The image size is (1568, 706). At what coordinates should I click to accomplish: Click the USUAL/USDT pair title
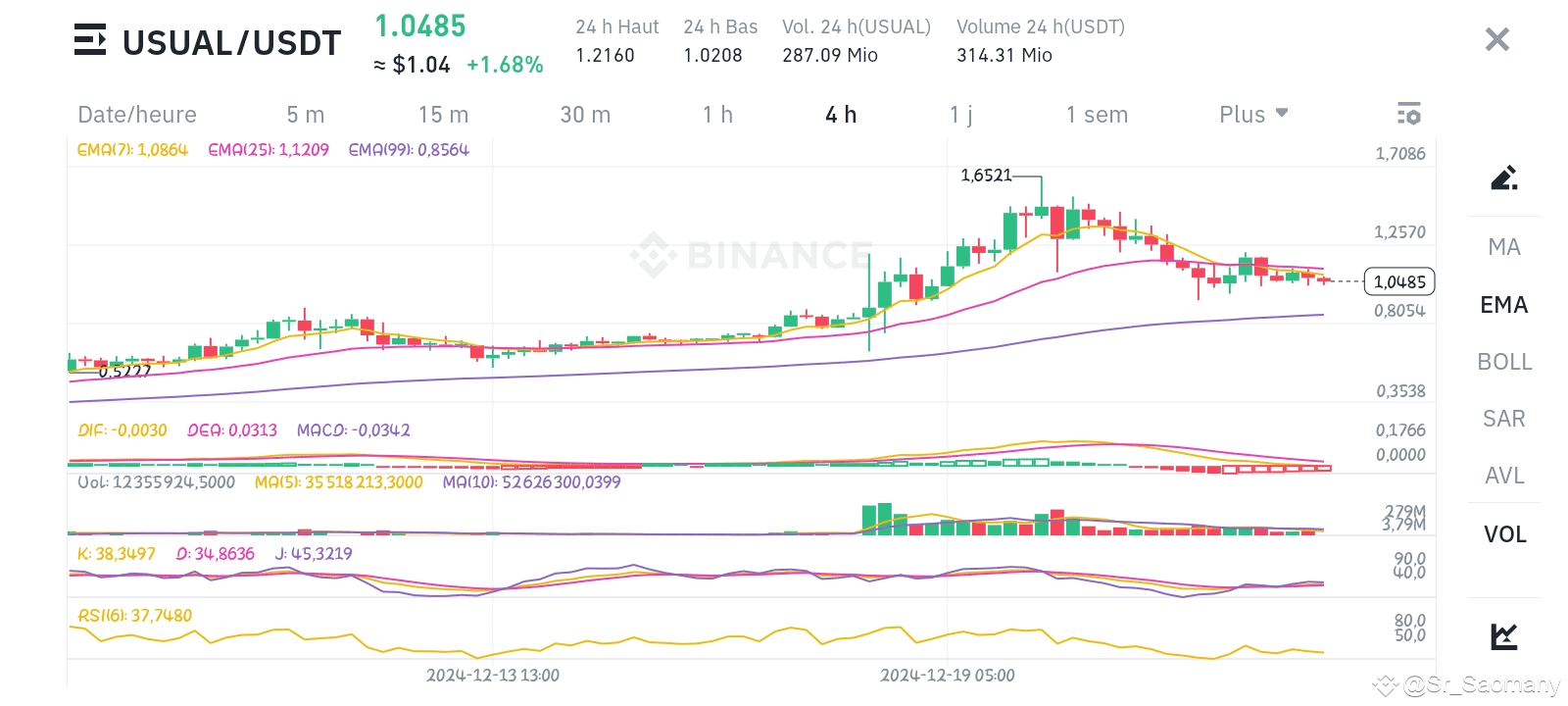pyautogui.click(x=231, y=42)
